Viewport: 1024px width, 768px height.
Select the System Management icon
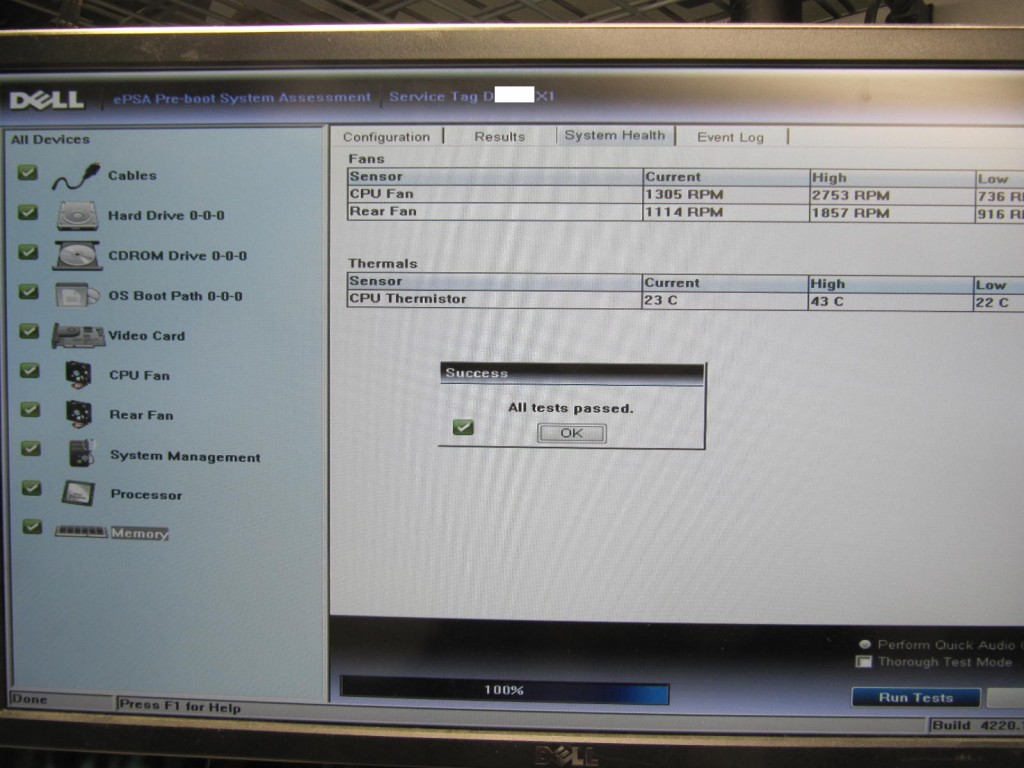pos(82,453)
